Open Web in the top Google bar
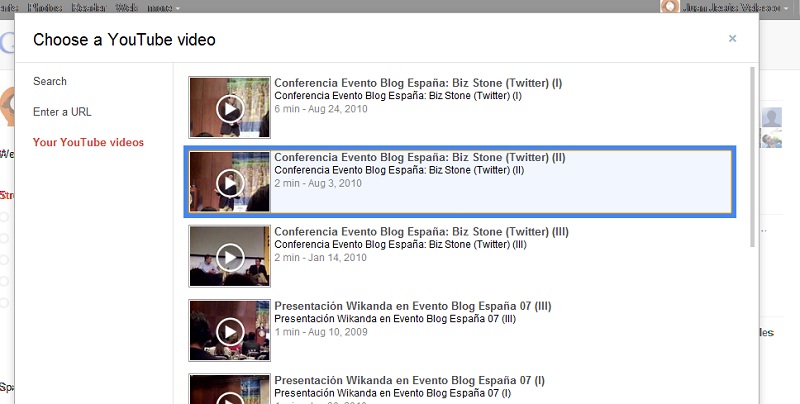This screenshot has height=404, width=800. pyautogui.click(x=127, y=8)
